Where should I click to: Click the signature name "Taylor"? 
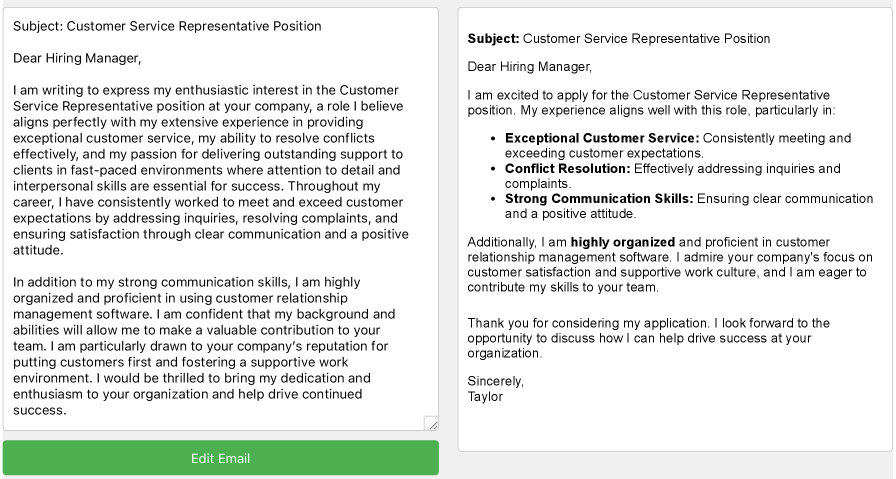[485, 395]
